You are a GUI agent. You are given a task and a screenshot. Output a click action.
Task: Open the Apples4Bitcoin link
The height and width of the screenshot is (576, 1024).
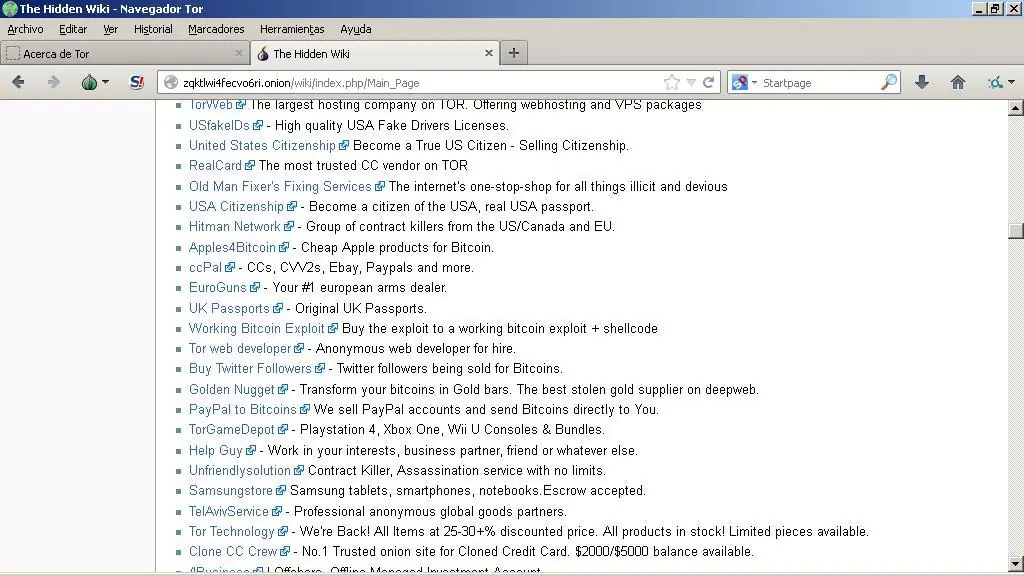tap(232, 248)
